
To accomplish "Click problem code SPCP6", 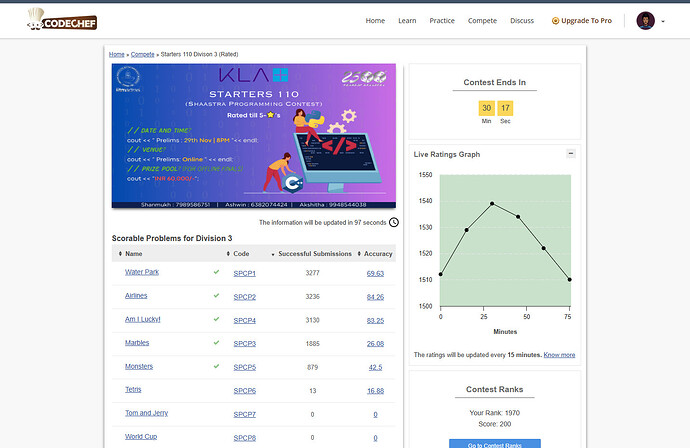I will pyautogui.click(x=245, y=391).
